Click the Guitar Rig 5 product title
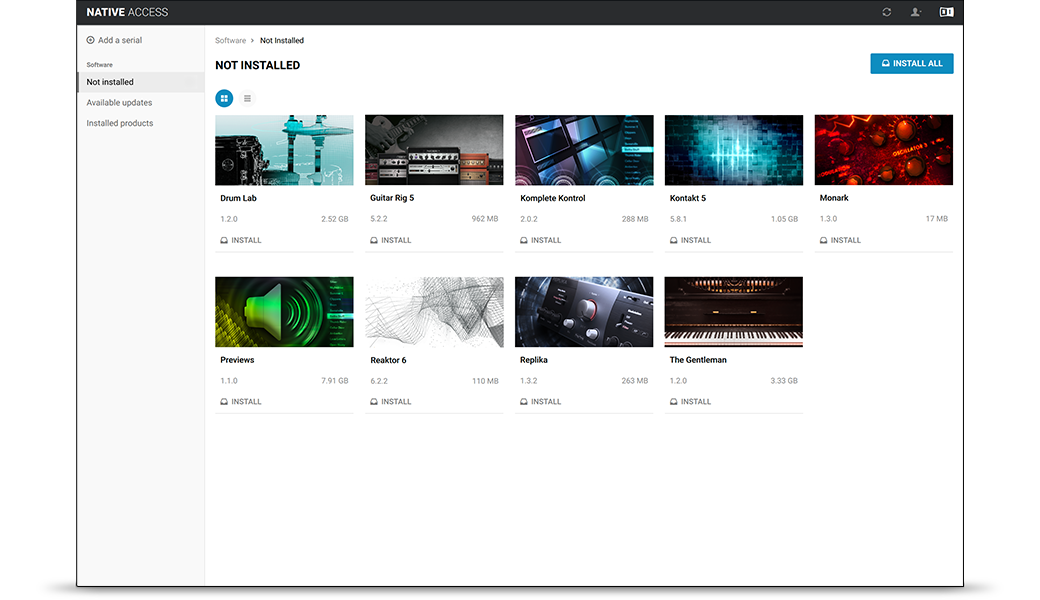This screenshot has width=1040, height=600. [x=392, y=198]
